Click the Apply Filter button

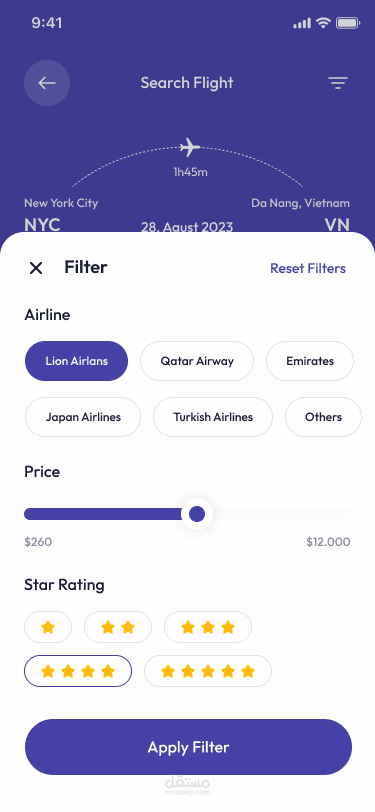189,747
